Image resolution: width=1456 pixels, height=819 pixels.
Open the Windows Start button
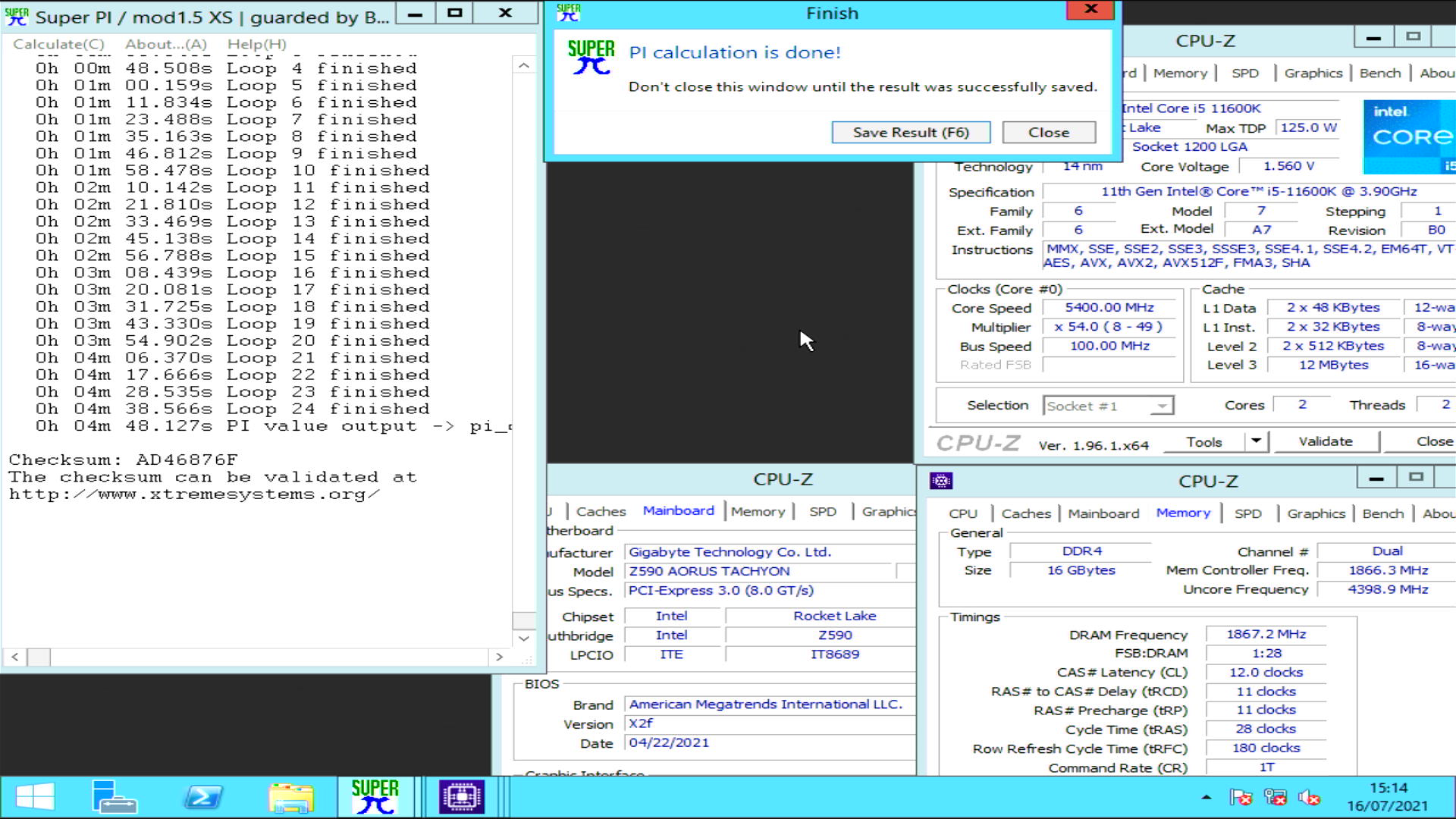tap(35, 797)
